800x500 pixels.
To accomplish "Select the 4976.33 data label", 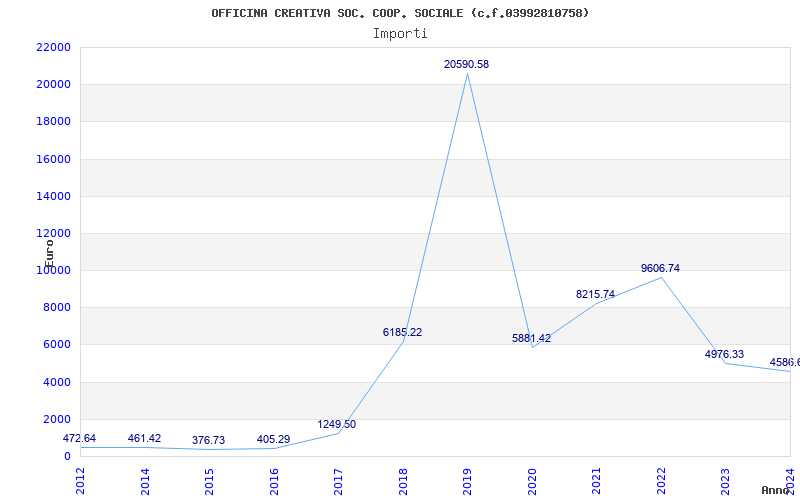I will click(x=724, y=354).
